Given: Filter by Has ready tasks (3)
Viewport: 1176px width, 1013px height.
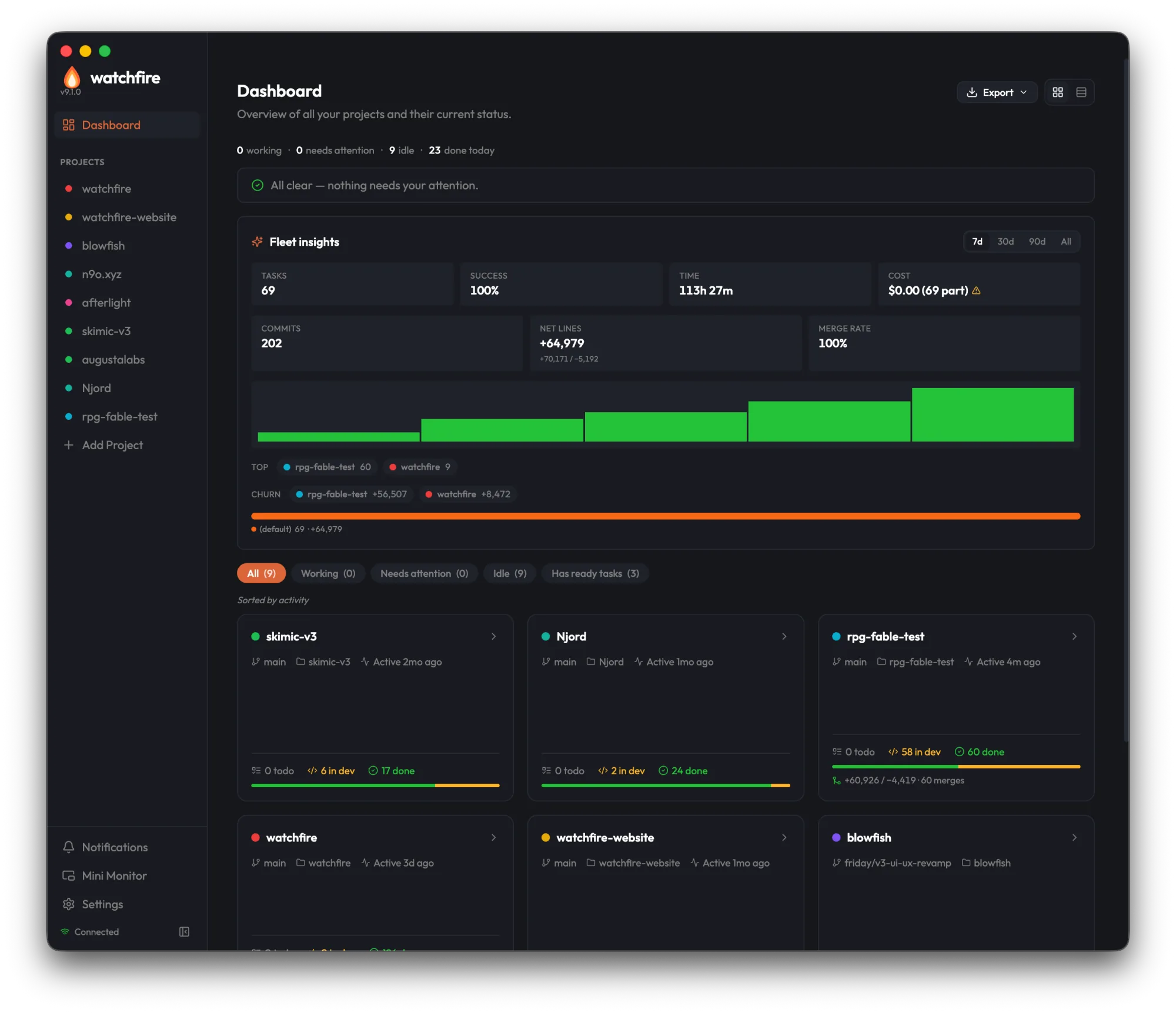Looking at the screenshot, I should 595,573.
